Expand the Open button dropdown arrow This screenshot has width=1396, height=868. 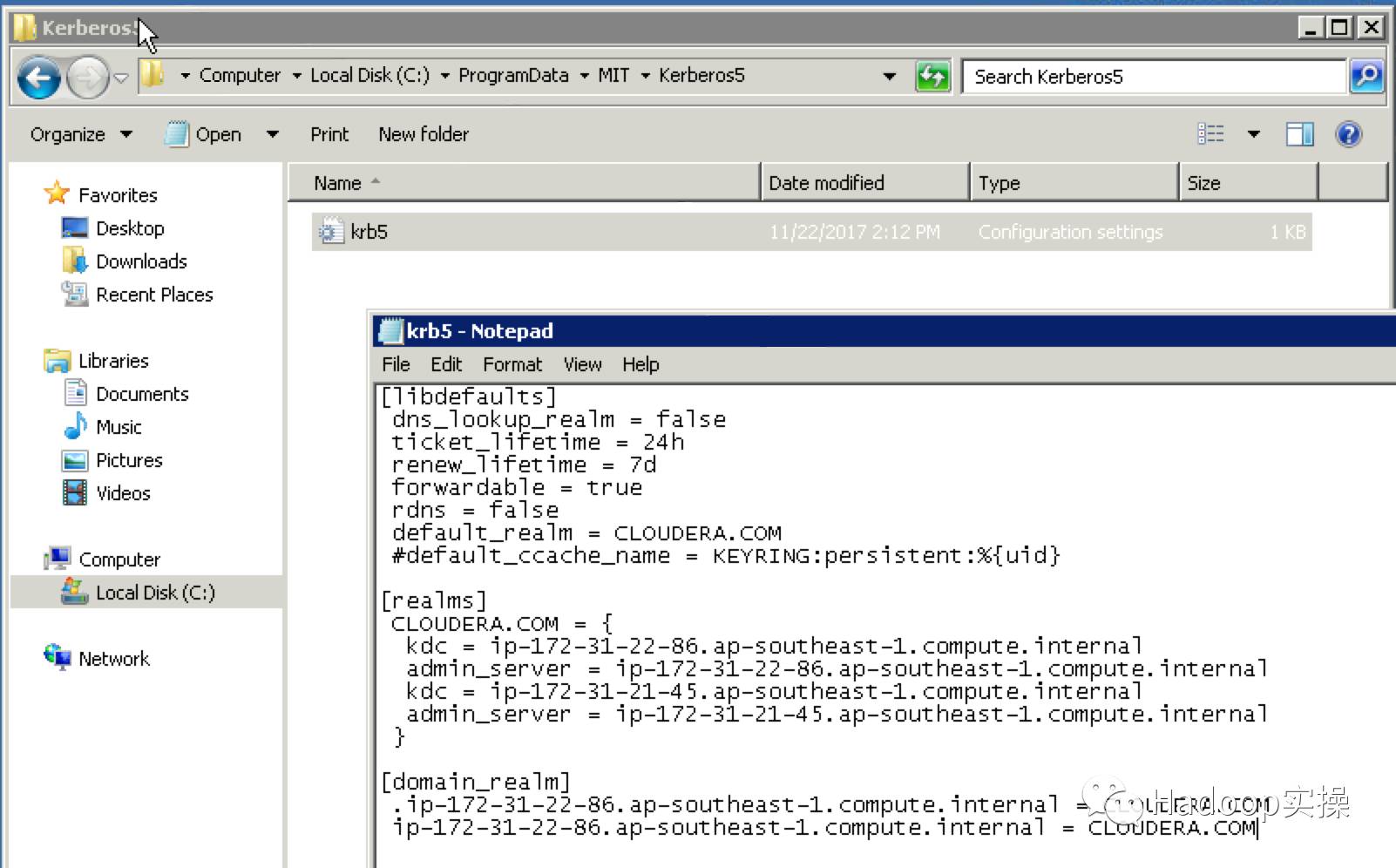[x=272, y=134]
